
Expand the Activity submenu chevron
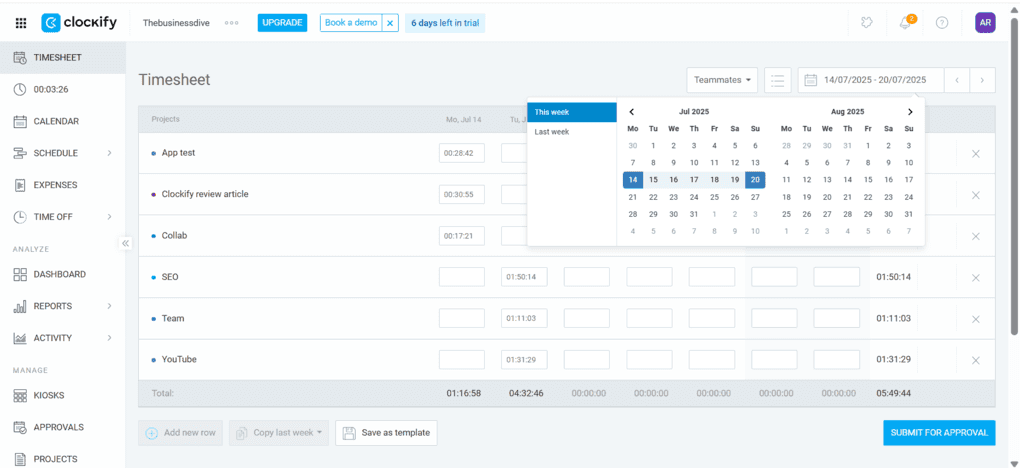[x=109, y=338]
